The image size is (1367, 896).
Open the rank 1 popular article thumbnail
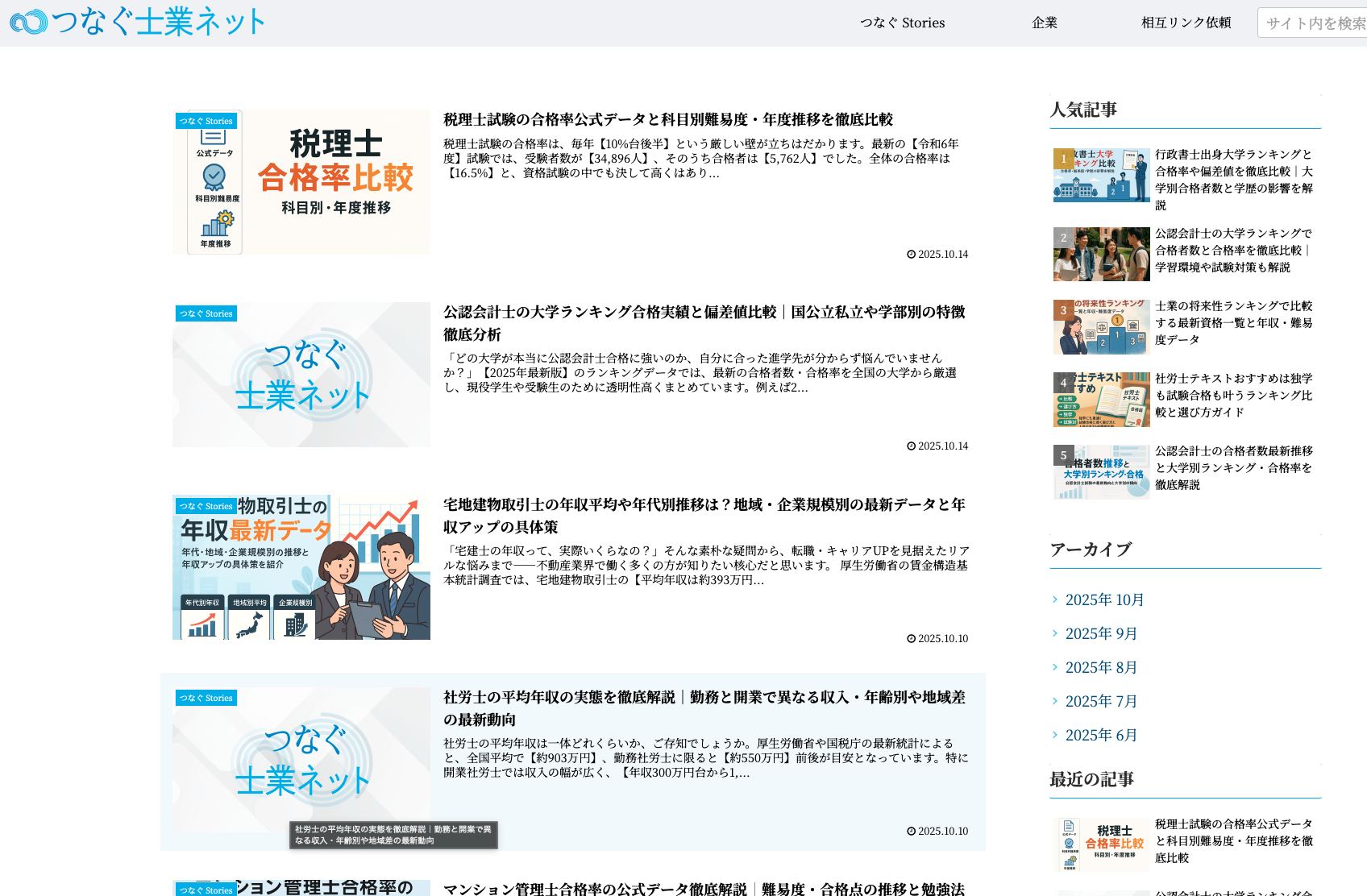(x=1101, y=175)
